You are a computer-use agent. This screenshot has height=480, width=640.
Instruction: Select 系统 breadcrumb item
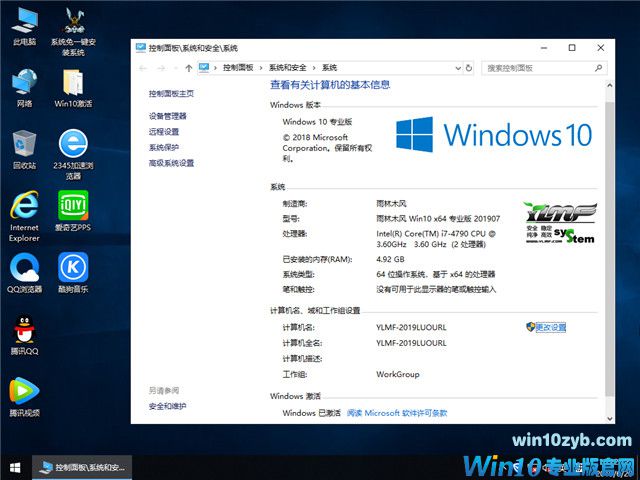coord(329,68)
